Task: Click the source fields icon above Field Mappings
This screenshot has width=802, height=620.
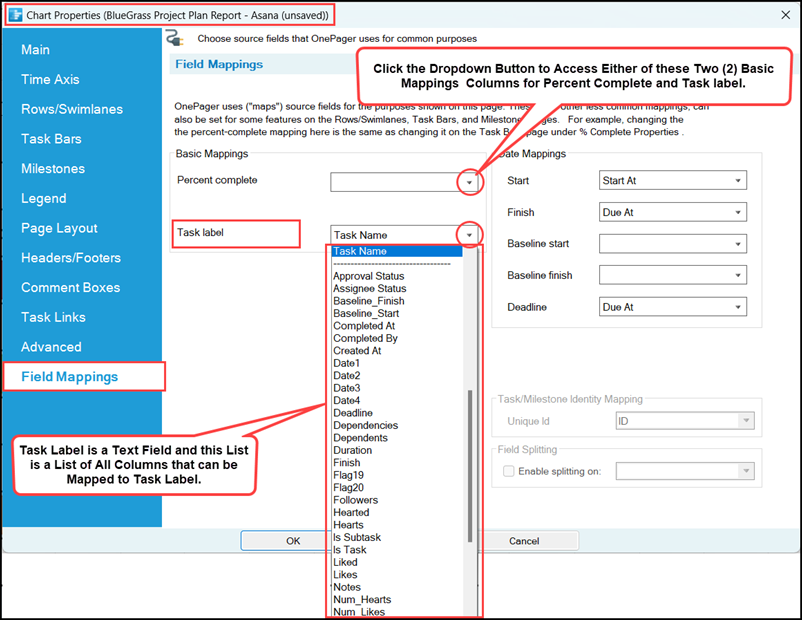Action: [x=175, y=36]
